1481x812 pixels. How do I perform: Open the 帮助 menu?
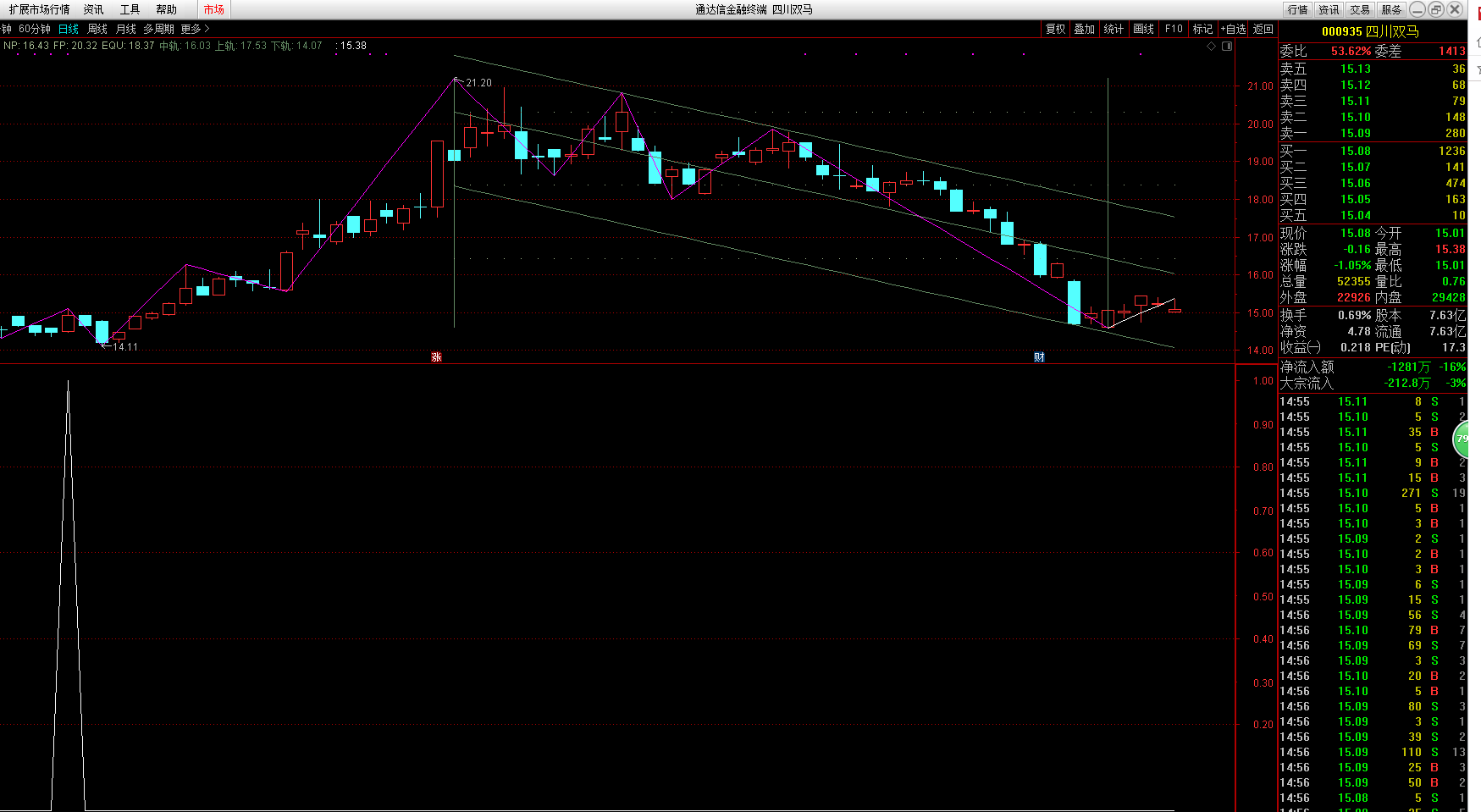tap(166, 9)
